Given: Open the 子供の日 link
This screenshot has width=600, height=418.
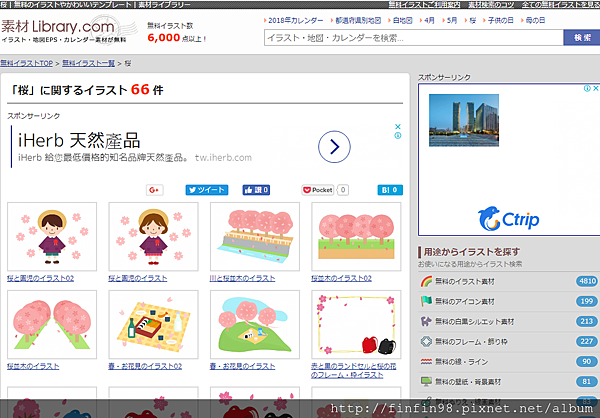Looking at the screenshot, I should point(501,21).
